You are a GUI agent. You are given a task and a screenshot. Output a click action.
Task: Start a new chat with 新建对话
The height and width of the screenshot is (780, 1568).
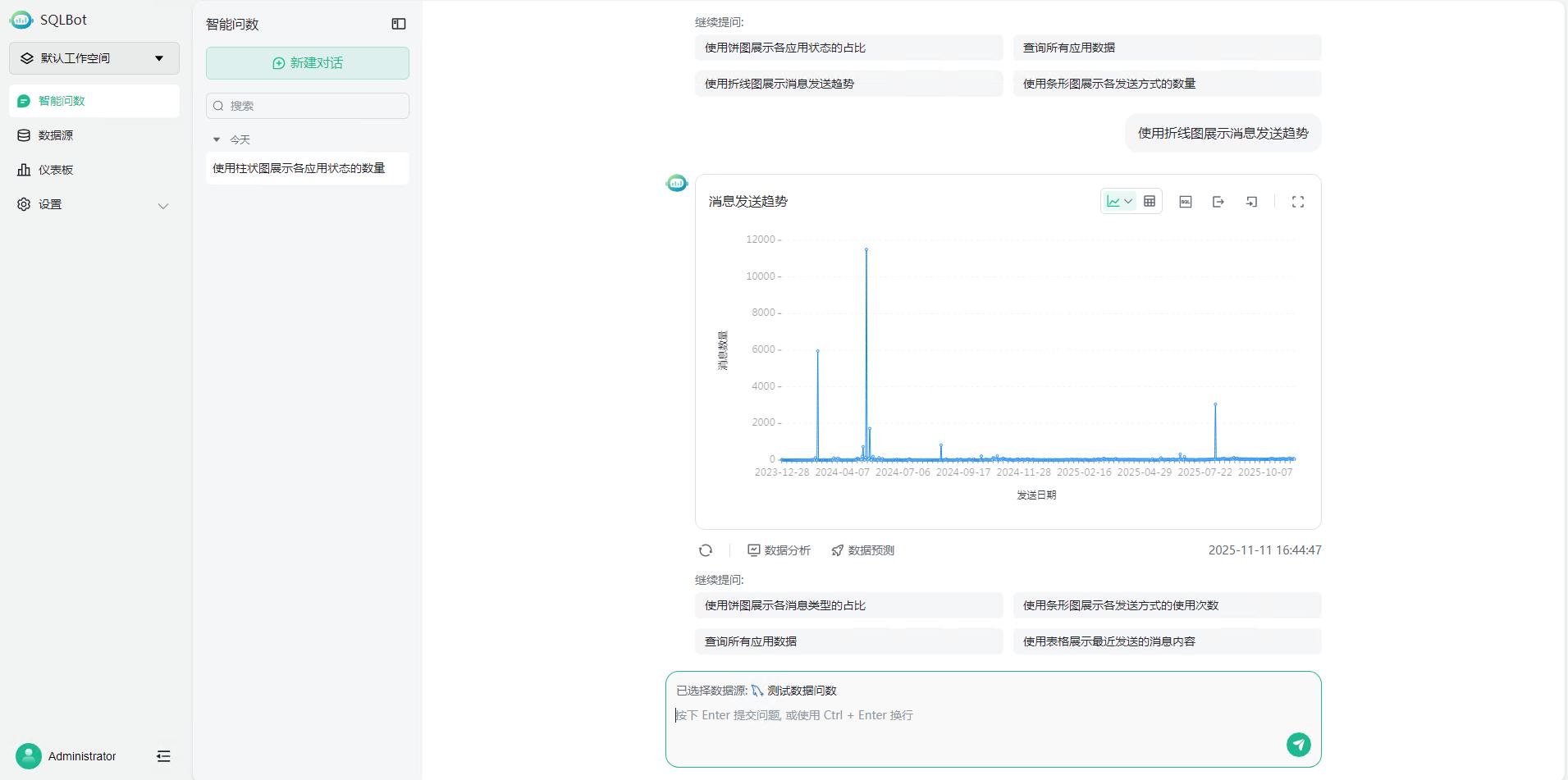pos(308,63)
